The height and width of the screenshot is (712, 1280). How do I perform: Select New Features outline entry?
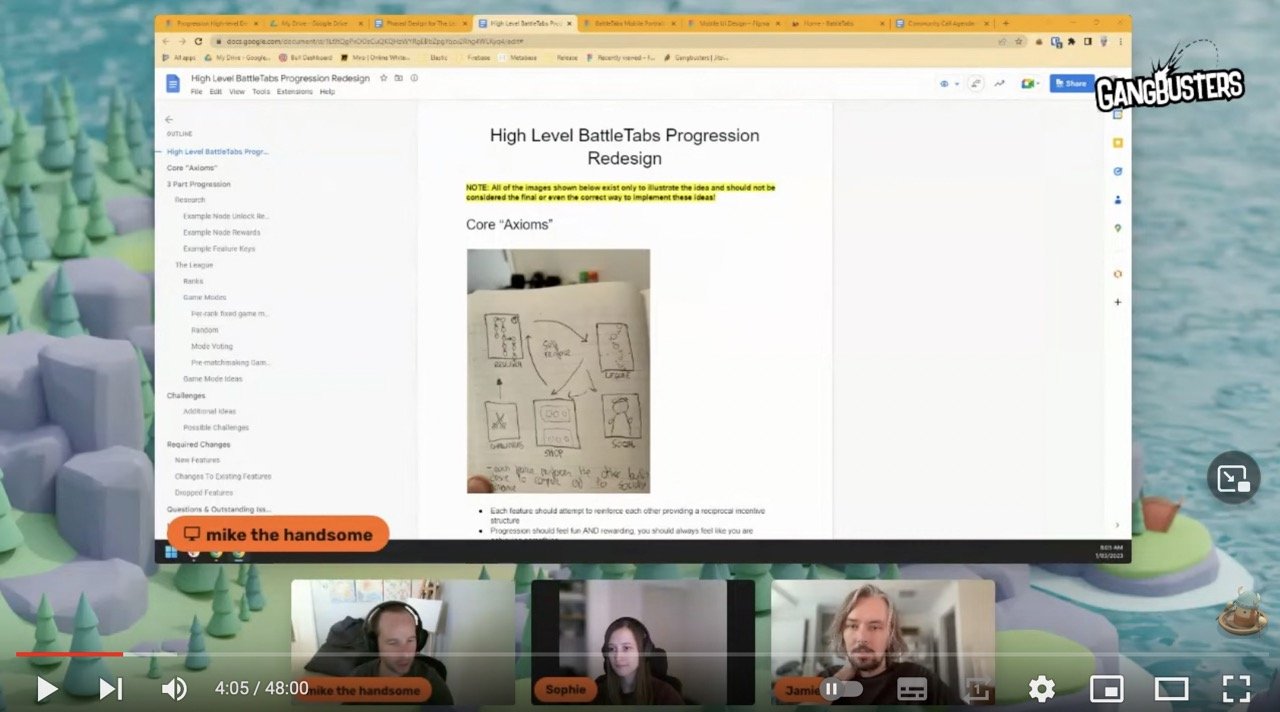click(197, 460)
